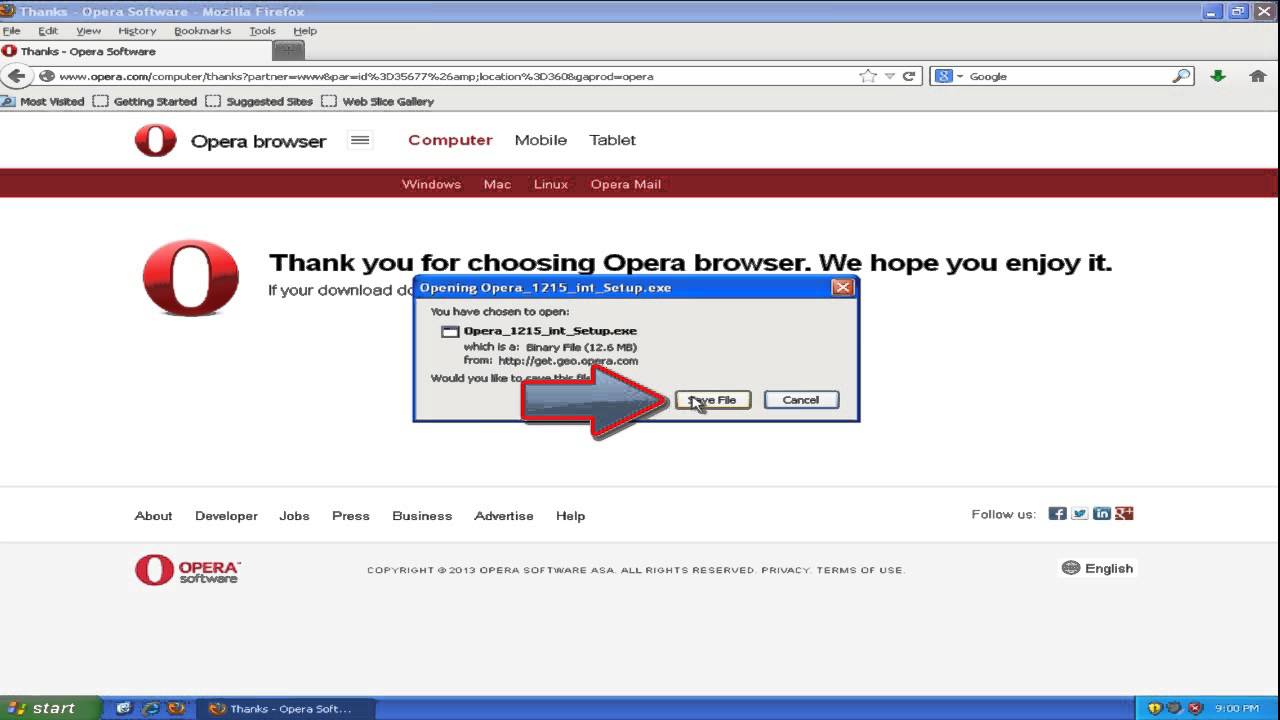Click the red shield tray icon
Viewport: 1280px width, 720px height.
coord(1195,708)
